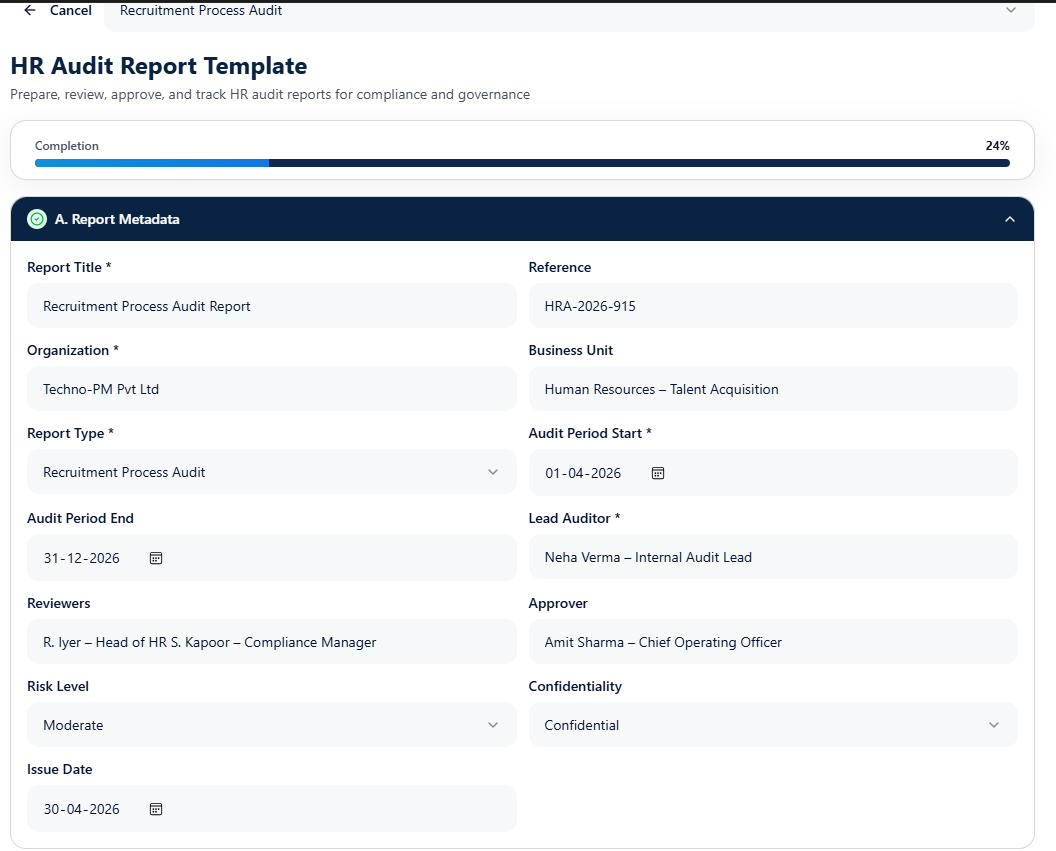The image size is (1056, 851).
Task: Collapse the A. Report Metadata section
Action: (1010, 219)
